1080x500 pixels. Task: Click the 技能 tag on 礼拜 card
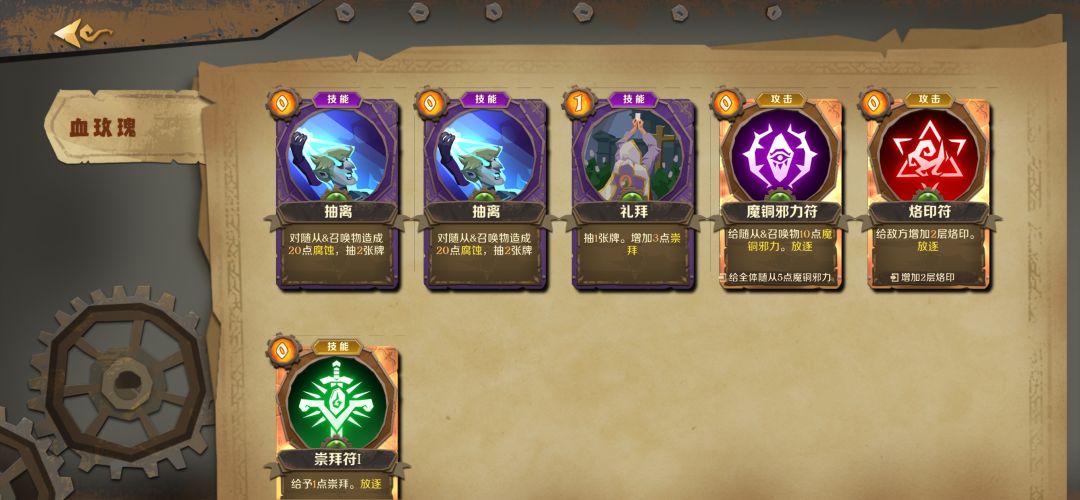[x=633, y=99]
